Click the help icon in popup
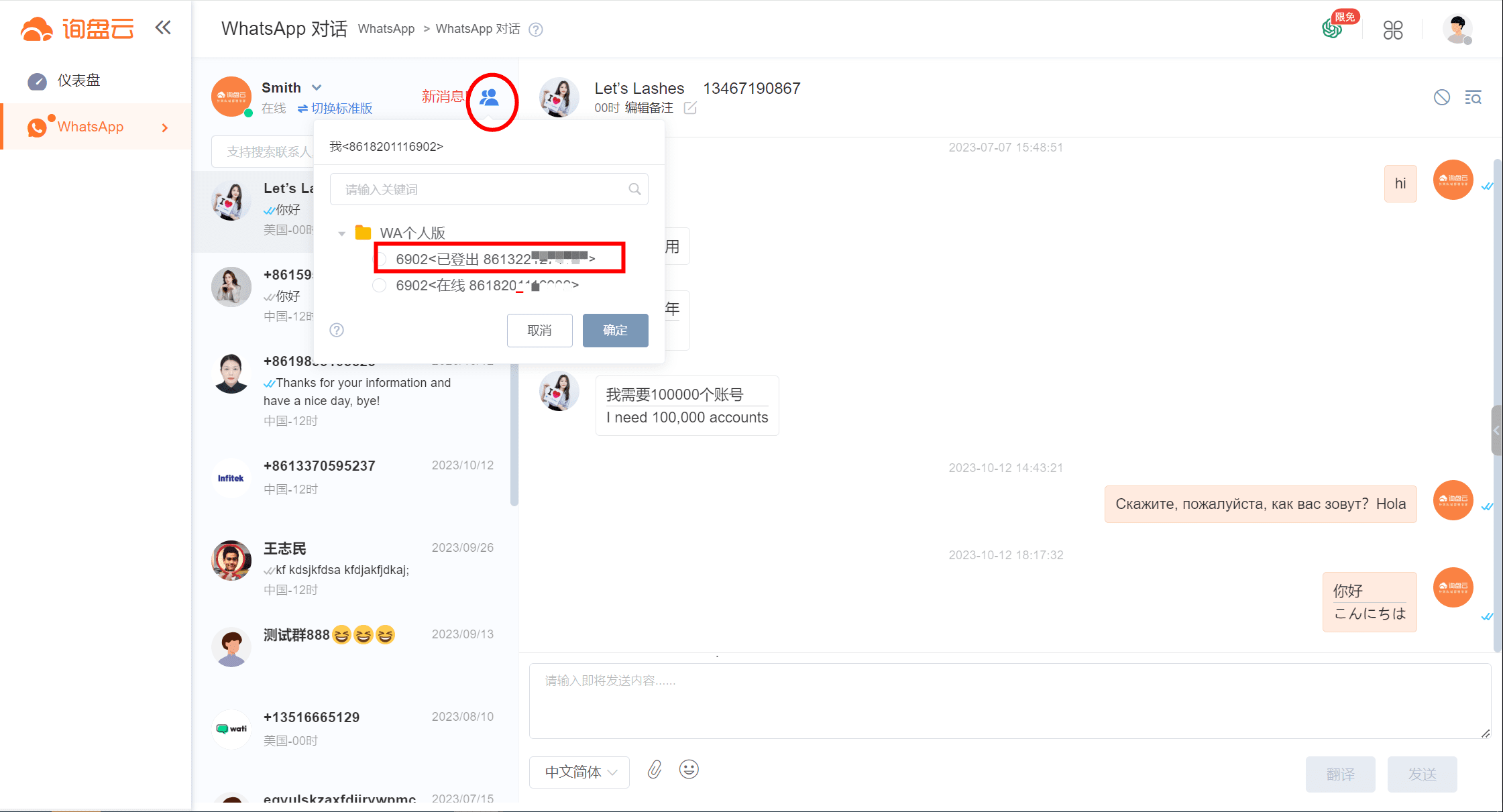Image resolution: width=1503 pixels, height=812 pixels. pos(337,330)
